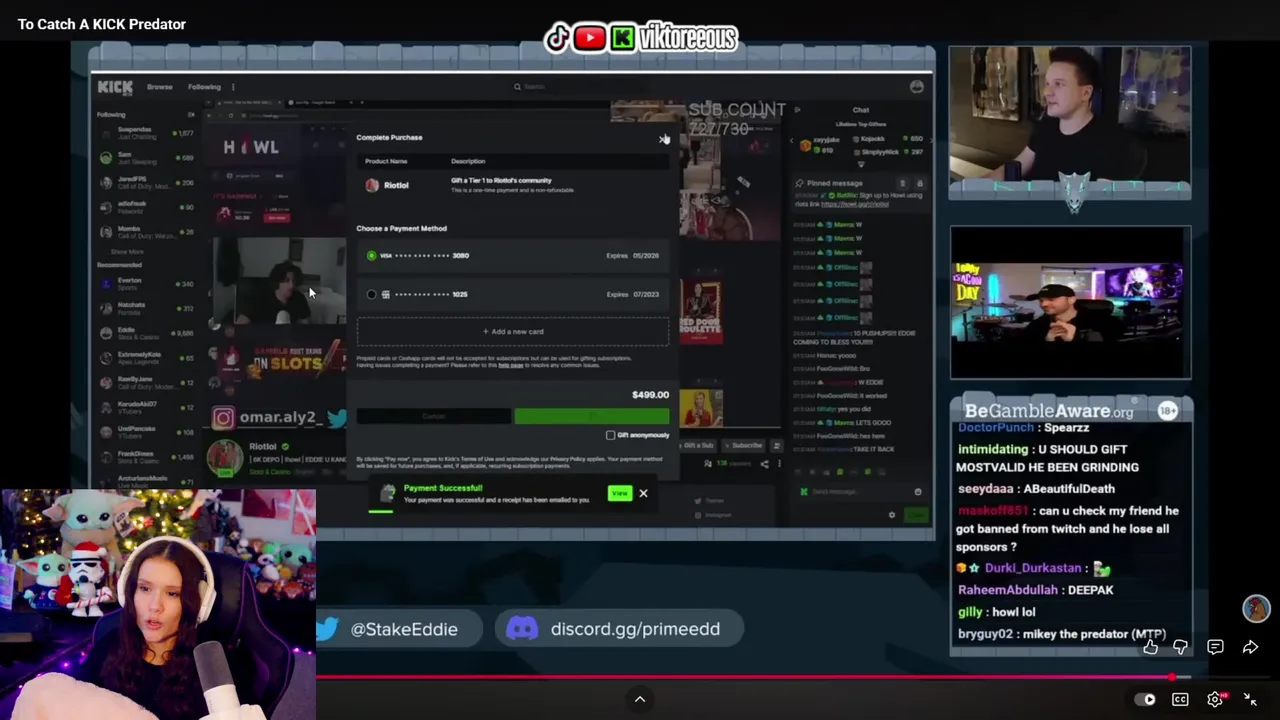Open Mamba channel in sidebar
This screenshot has width=1280, height=720.
pos(146,231)
